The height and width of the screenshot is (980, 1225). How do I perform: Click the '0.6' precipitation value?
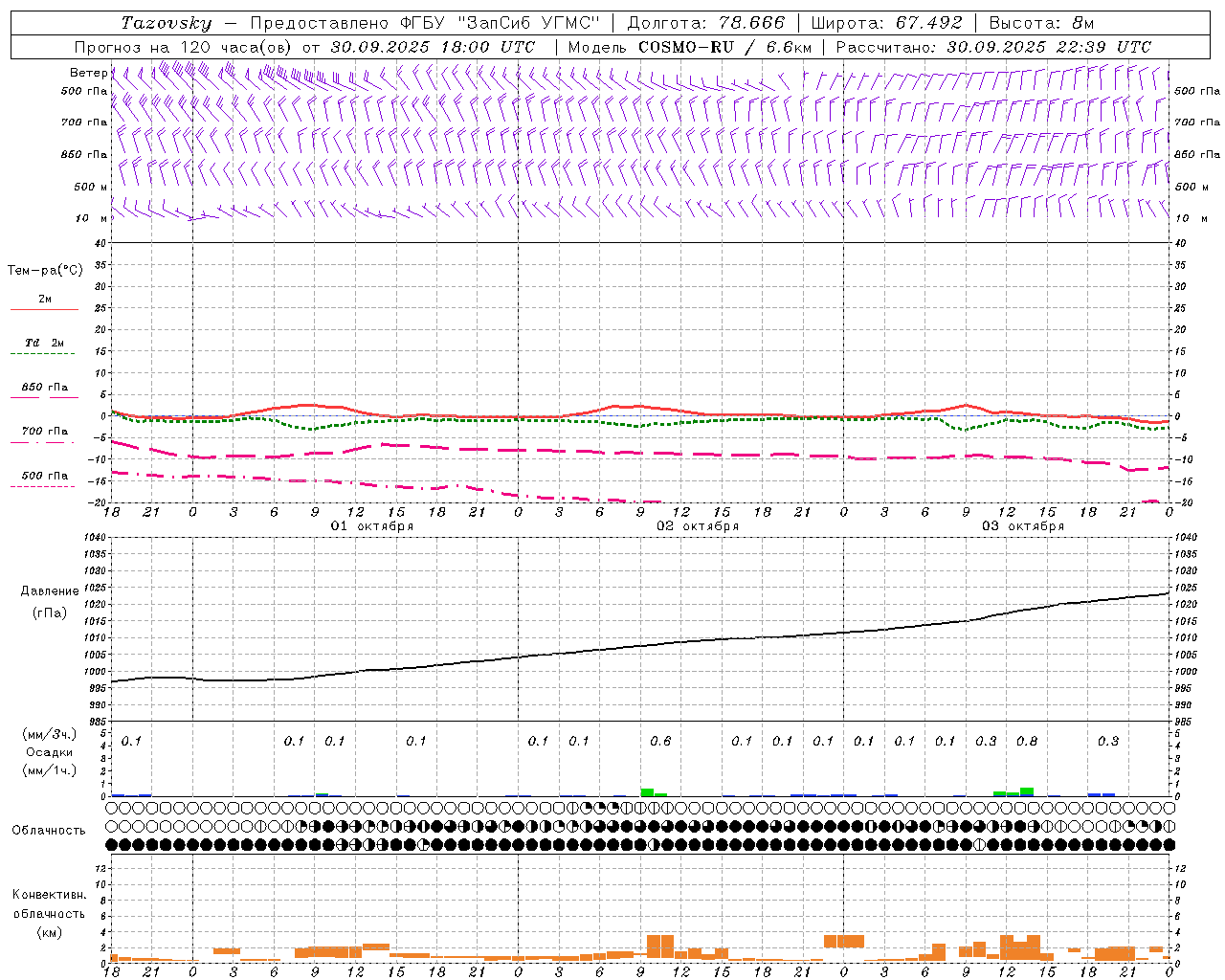660,741
